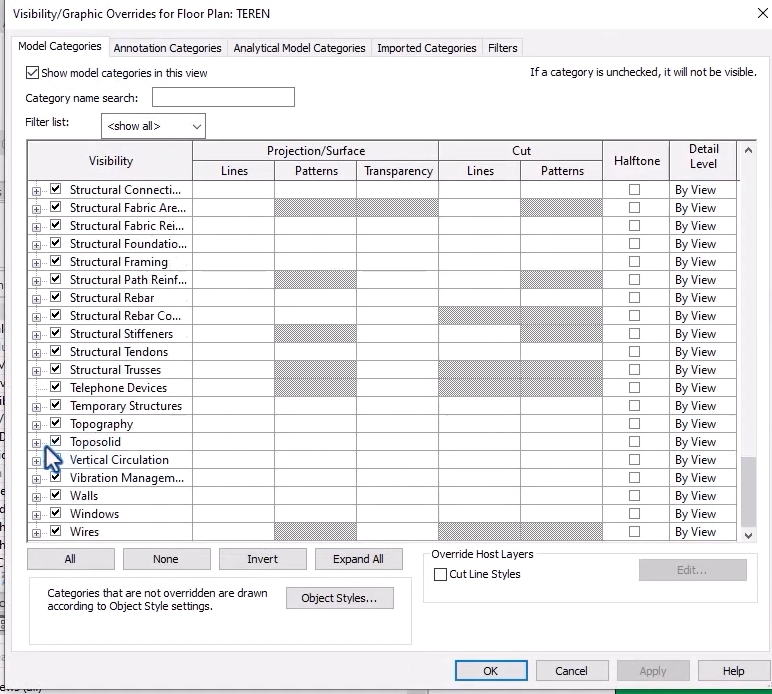Image resolution: width=772 pixels, height=694 pixels.
Task: Open the Imported Categories tab
Action: [x=426, y=48]
